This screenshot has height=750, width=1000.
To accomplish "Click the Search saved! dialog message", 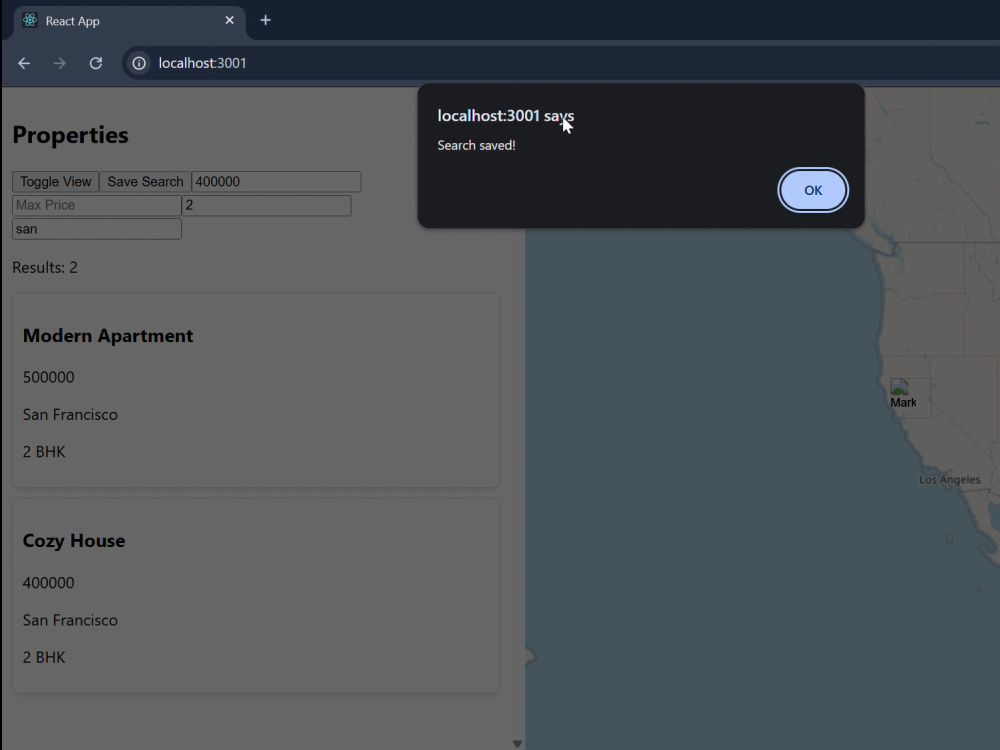I will click(476, 145).
